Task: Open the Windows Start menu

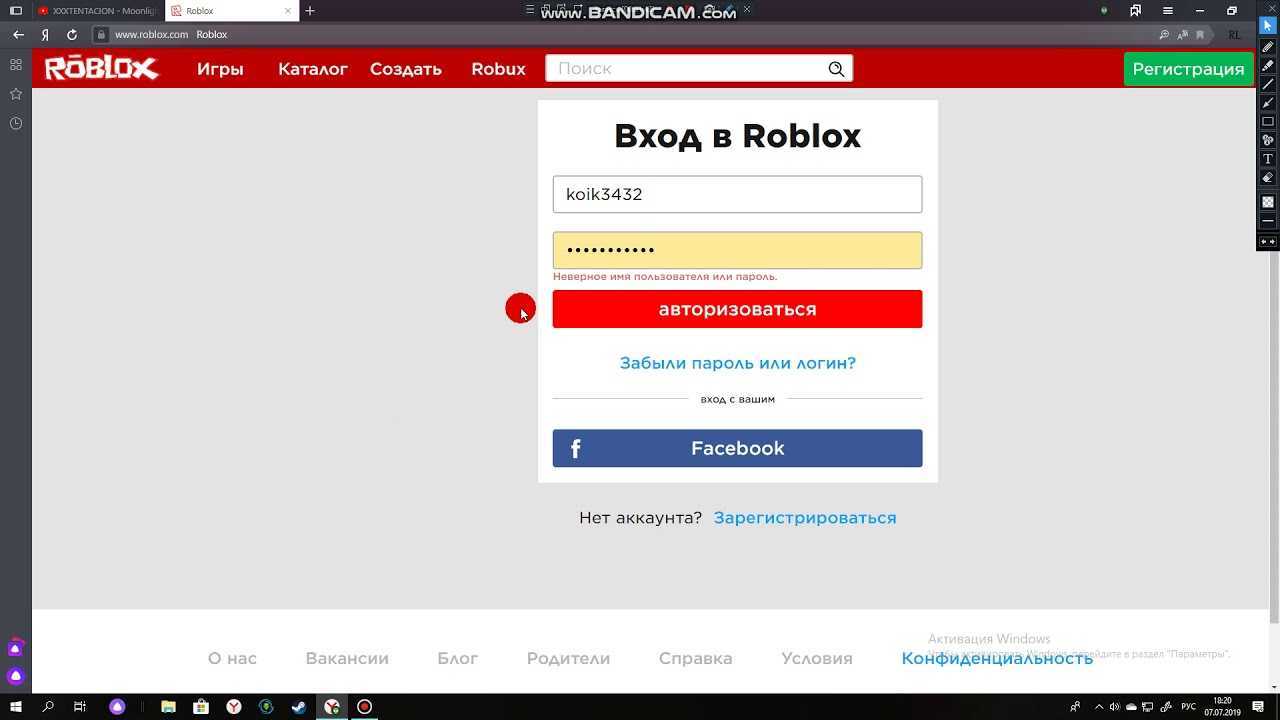Action: pos(16,707)
